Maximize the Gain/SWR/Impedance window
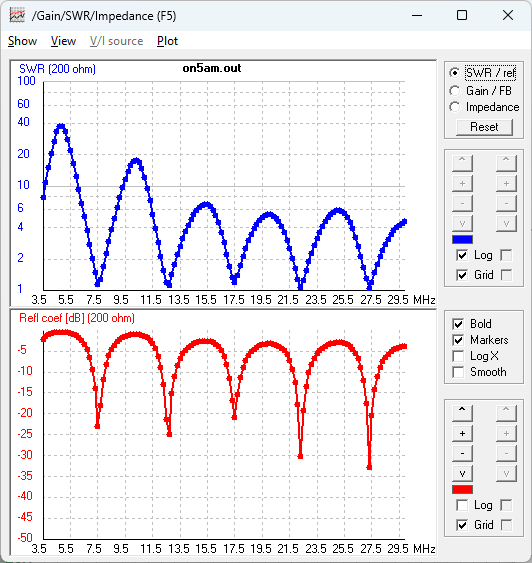532x563 pixels. 462,15
